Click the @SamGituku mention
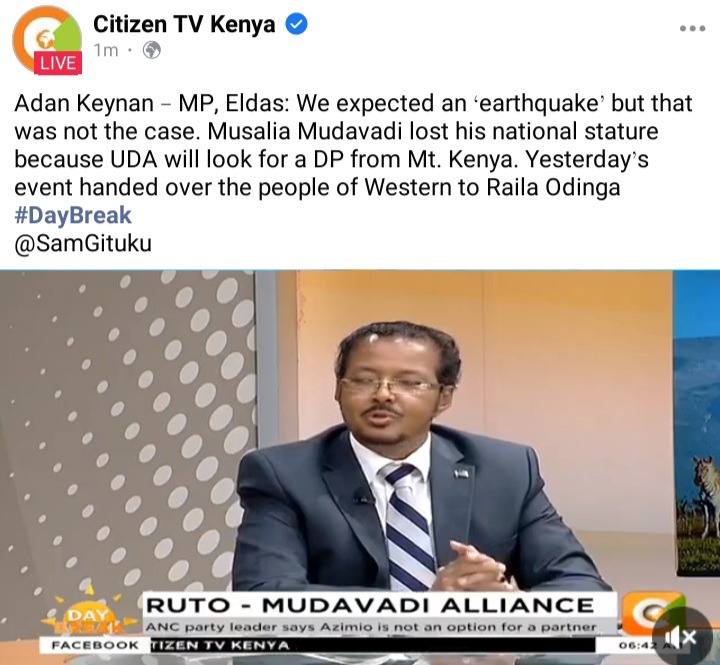 click(83, 243)
